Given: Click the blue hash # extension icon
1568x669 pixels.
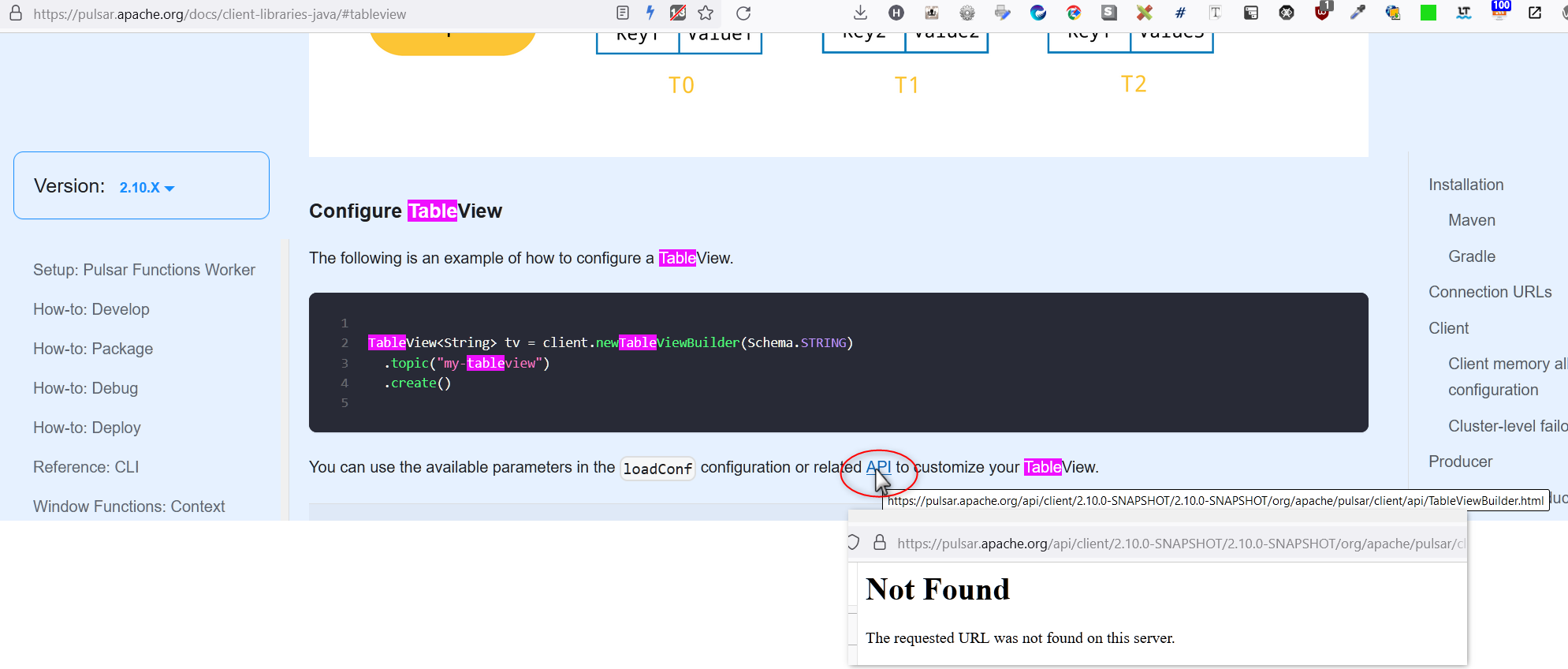Looking at the screenshot, I should pos(1180,13).
